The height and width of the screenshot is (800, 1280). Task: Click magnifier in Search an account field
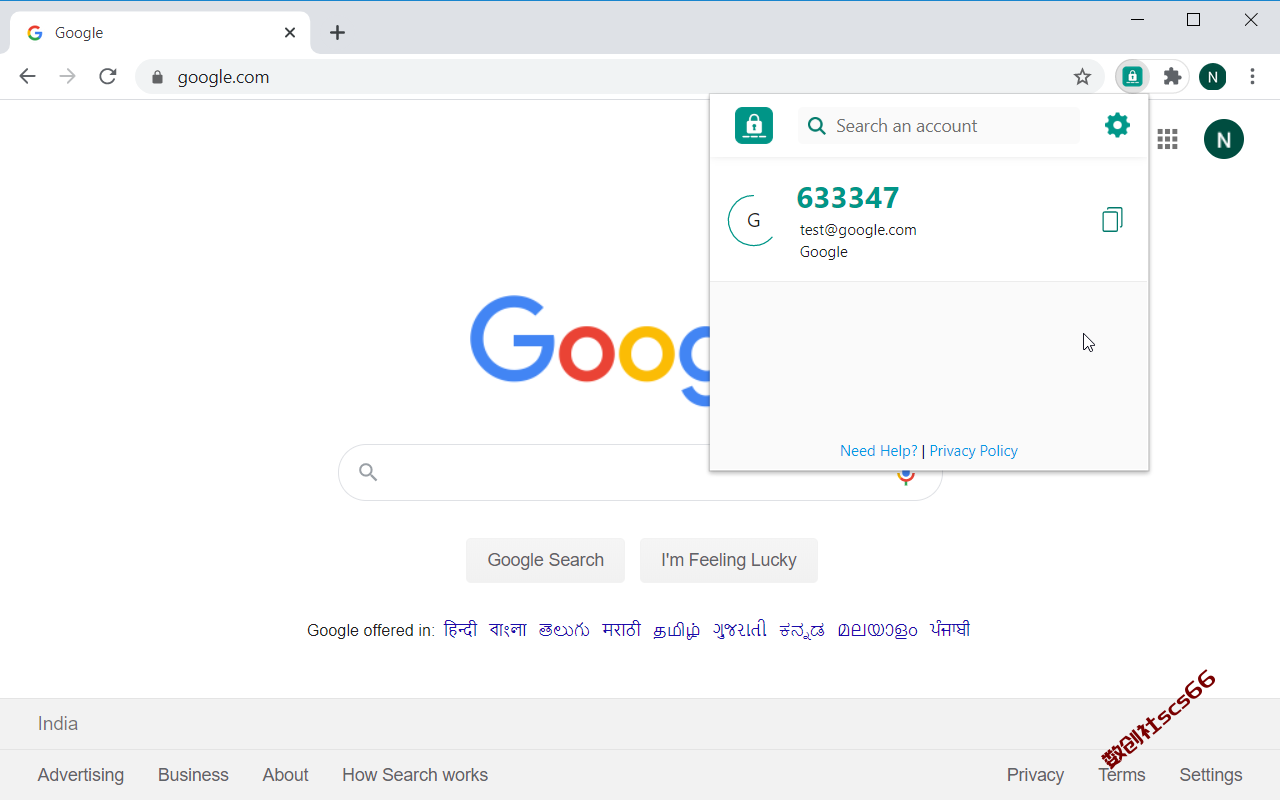(817, 126)
